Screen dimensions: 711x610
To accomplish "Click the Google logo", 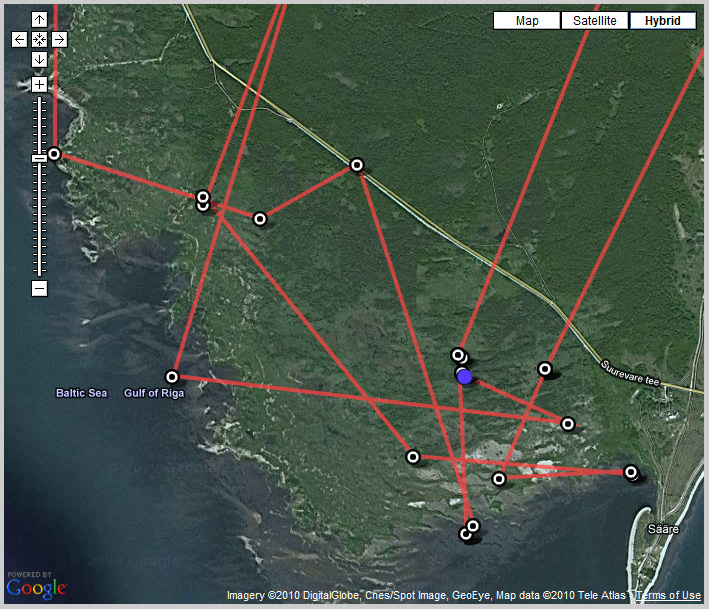I will pyautogui.click(x=36, y=587).
